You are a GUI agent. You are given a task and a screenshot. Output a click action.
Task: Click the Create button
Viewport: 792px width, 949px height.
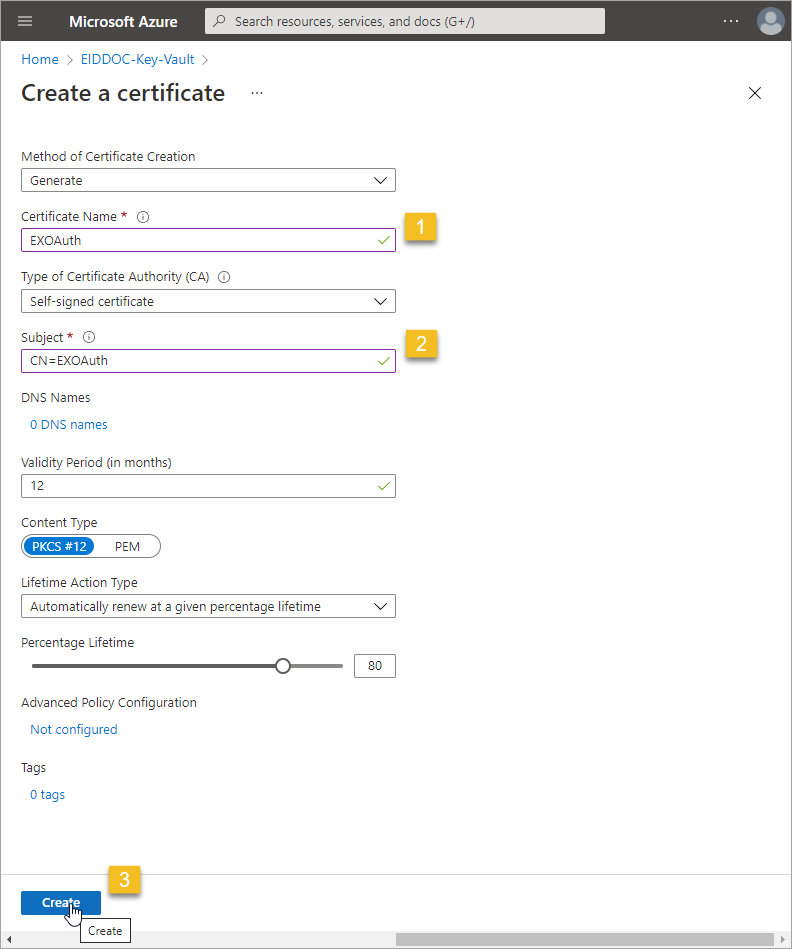60,903
